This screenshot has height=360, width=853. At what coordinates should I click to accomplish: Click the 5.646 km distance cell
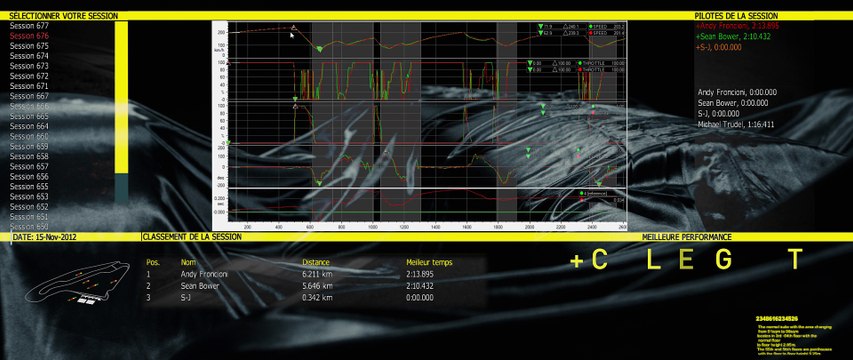317,286
